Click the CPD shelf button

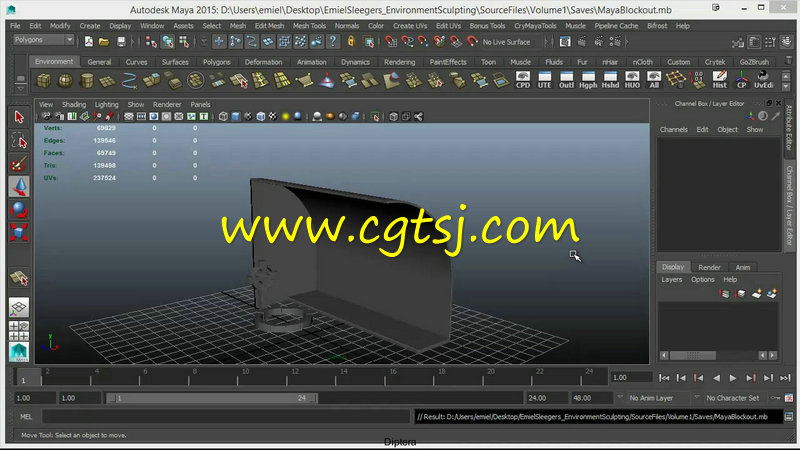523,80
